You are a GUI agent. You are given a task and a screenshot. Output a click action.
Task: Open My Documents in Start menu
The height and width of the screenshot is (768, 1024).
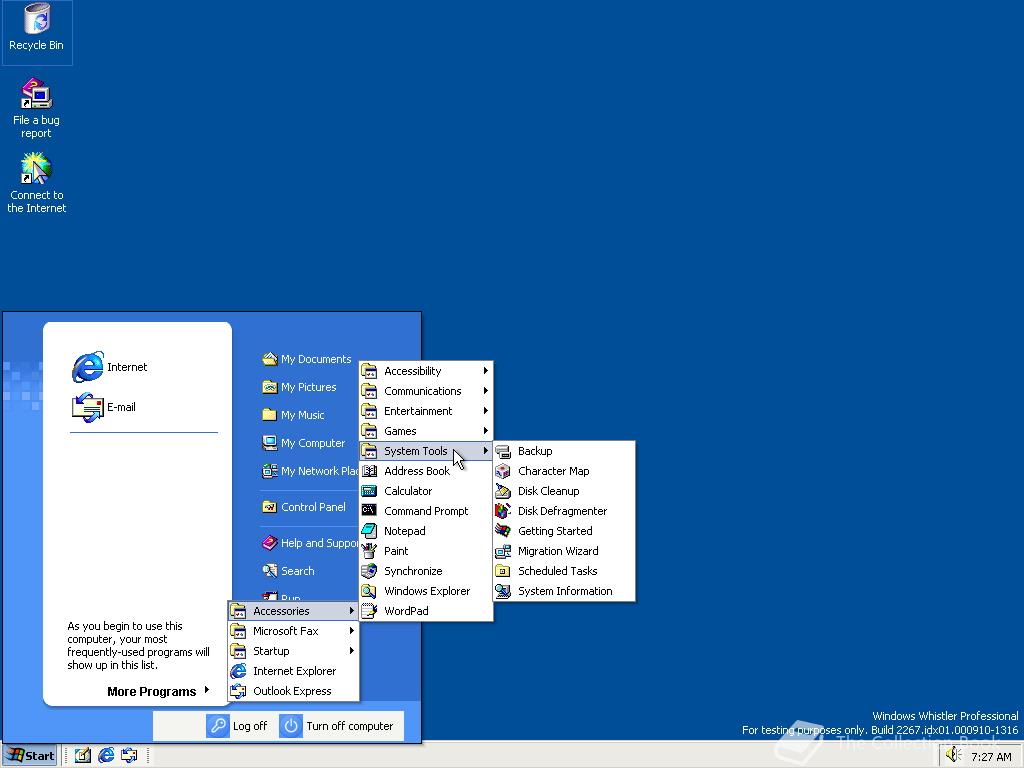pos(307,359)
